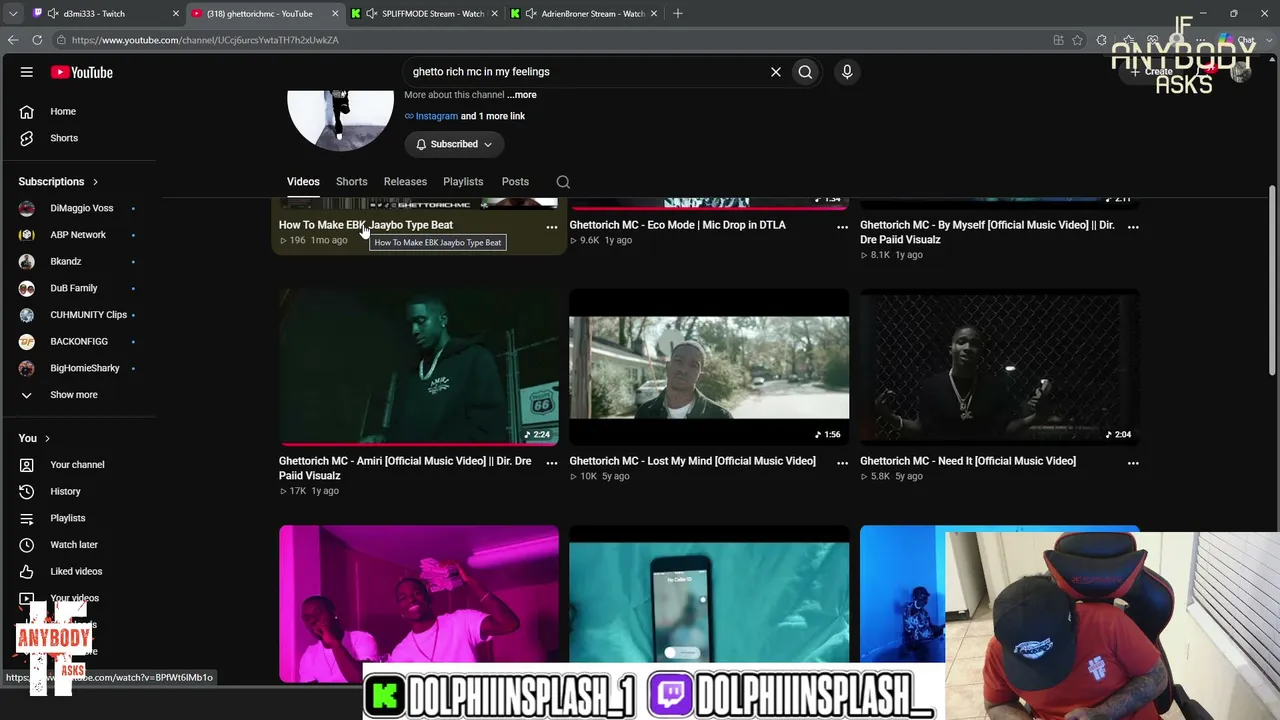Click the browser address bar URL
1280x720 pixels.
coord(205,40)
